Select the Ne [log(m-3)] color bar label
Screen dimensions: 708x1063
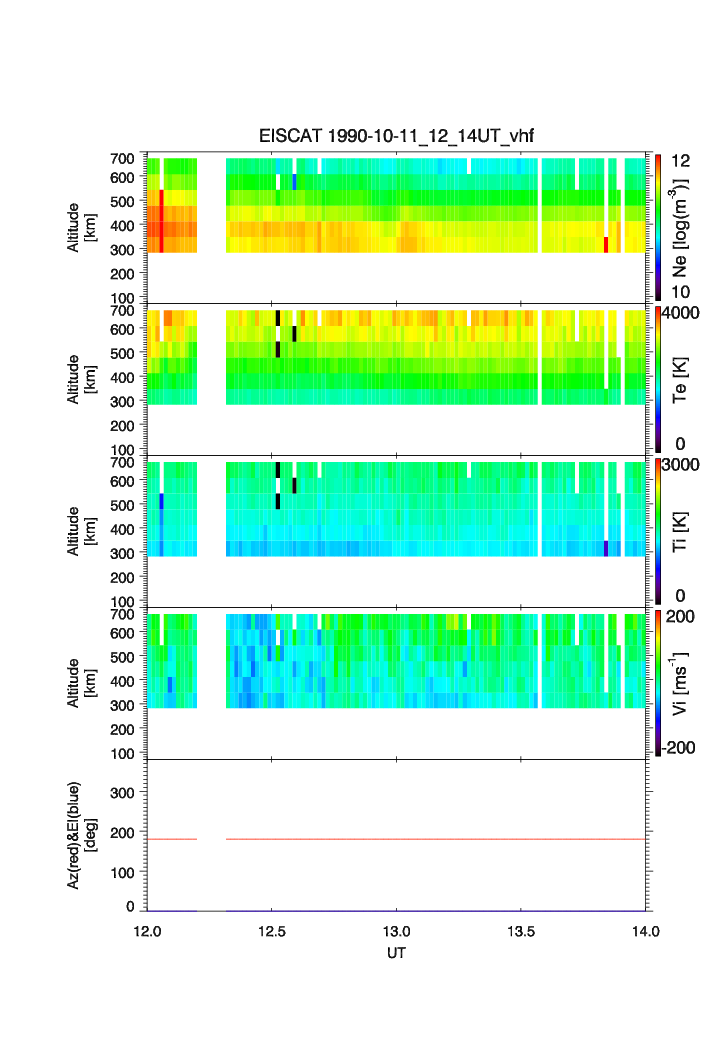(680, 228)
